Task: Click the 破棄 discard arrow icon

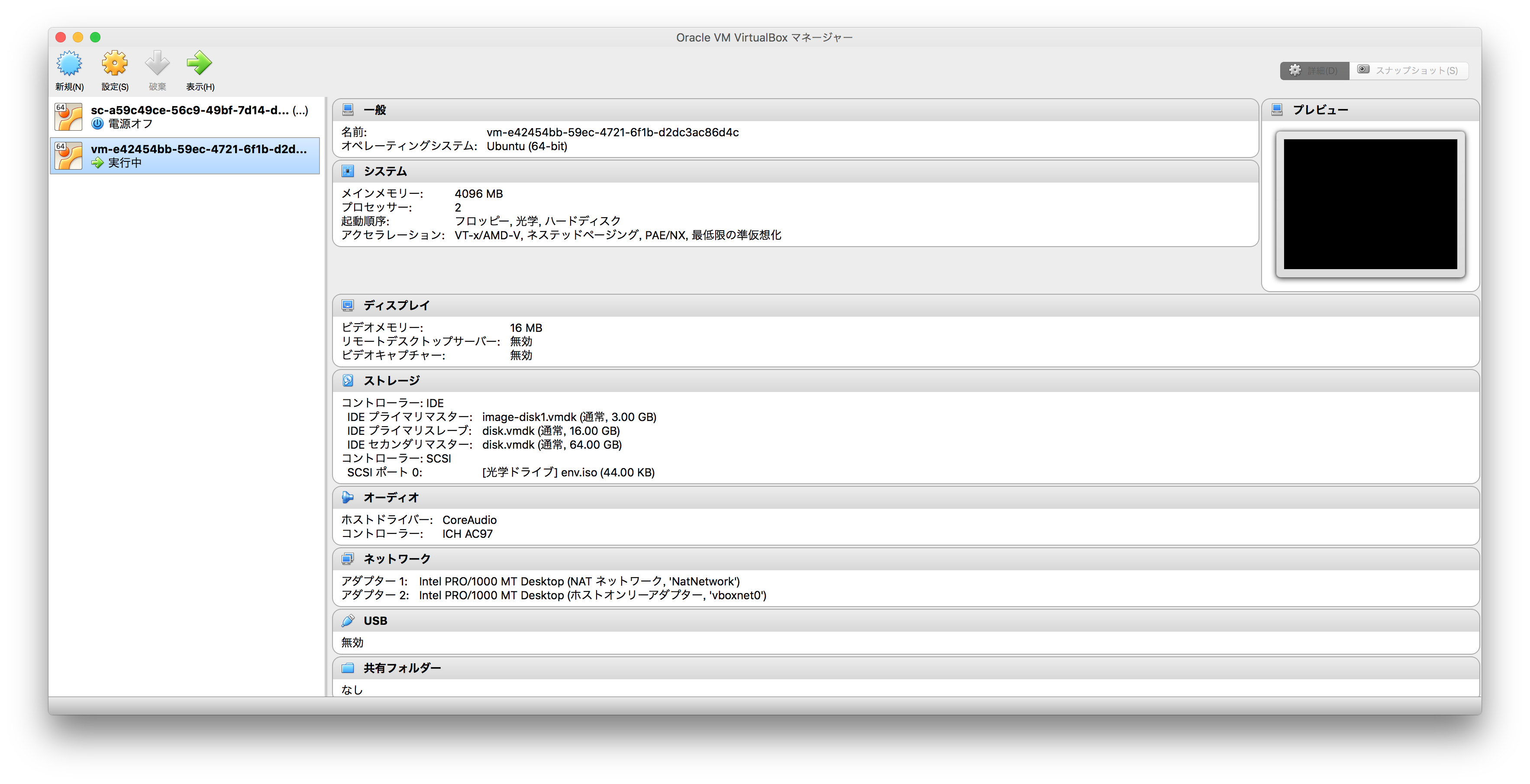Action: coord(158,64)
